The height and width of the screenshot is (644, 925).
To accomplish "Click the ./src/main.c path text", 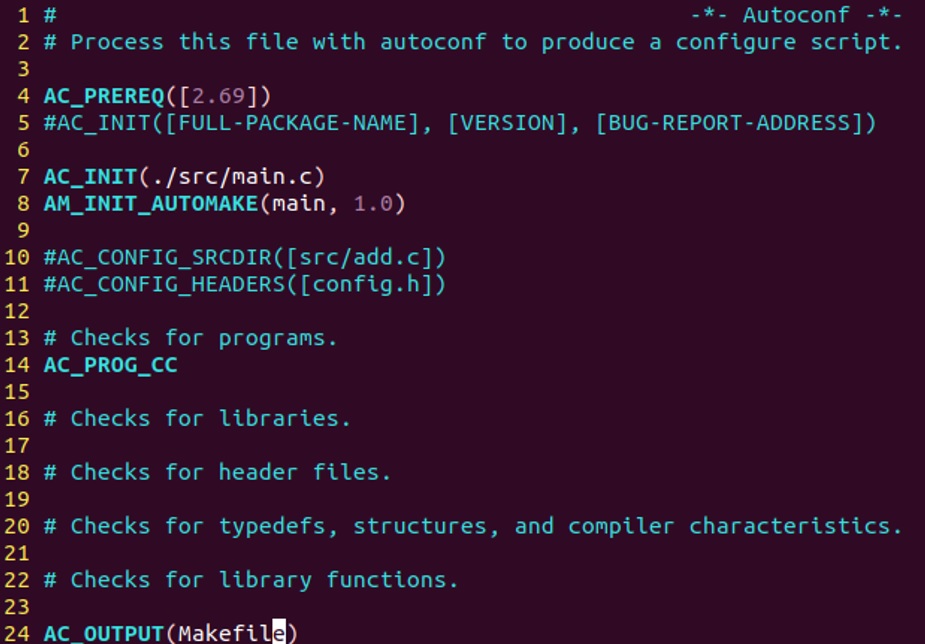I will coord(231,176).
